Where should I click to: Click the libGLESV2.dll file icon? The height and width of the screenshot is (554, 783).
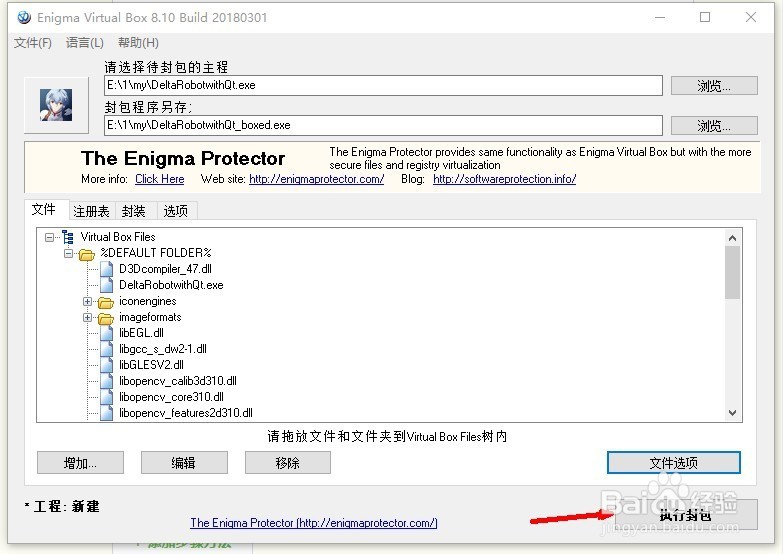click(x=106, y=365)
